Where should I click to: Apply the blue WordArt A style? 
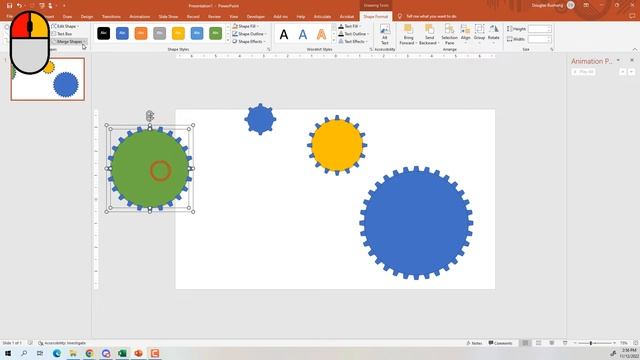point(302,34)
